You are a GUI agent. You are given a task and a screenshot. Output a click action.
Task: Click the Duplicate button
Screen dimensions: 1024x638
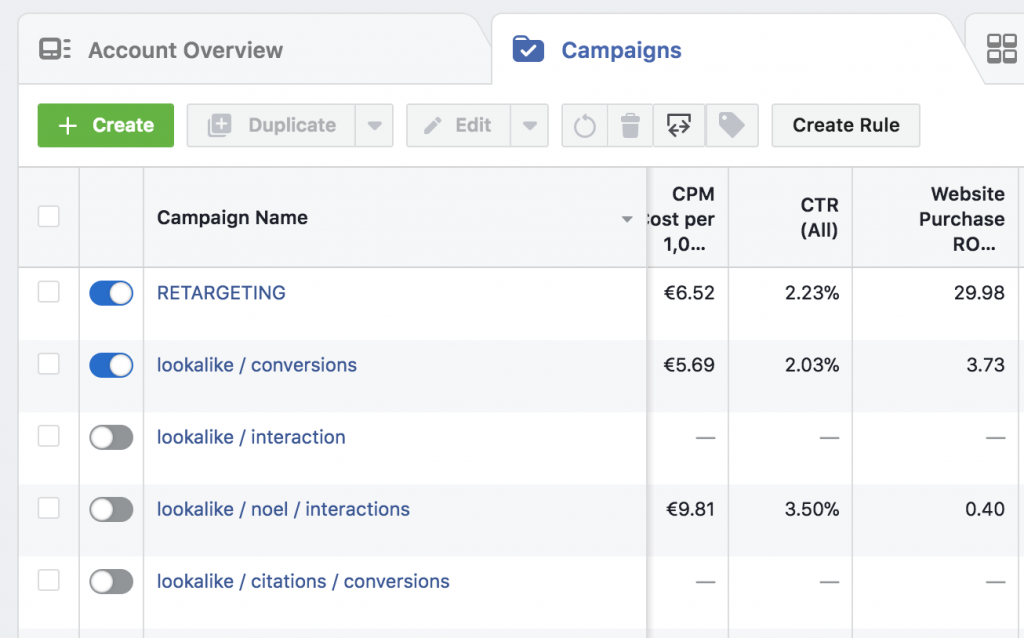coord(272,125)
